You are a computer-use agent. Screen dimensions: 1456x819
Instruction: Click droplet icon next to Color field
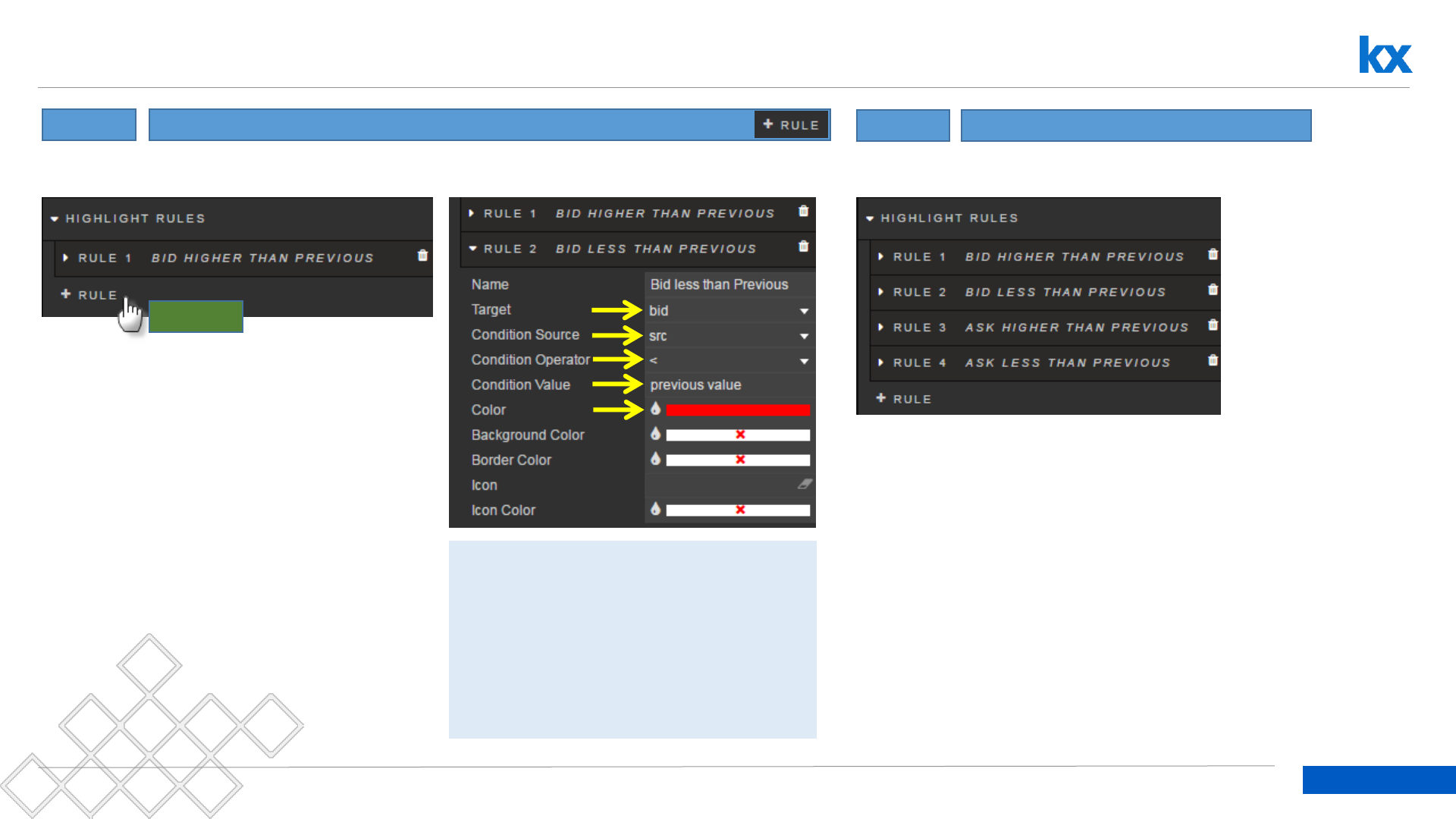pyautogui.click(x=655, y=409)
